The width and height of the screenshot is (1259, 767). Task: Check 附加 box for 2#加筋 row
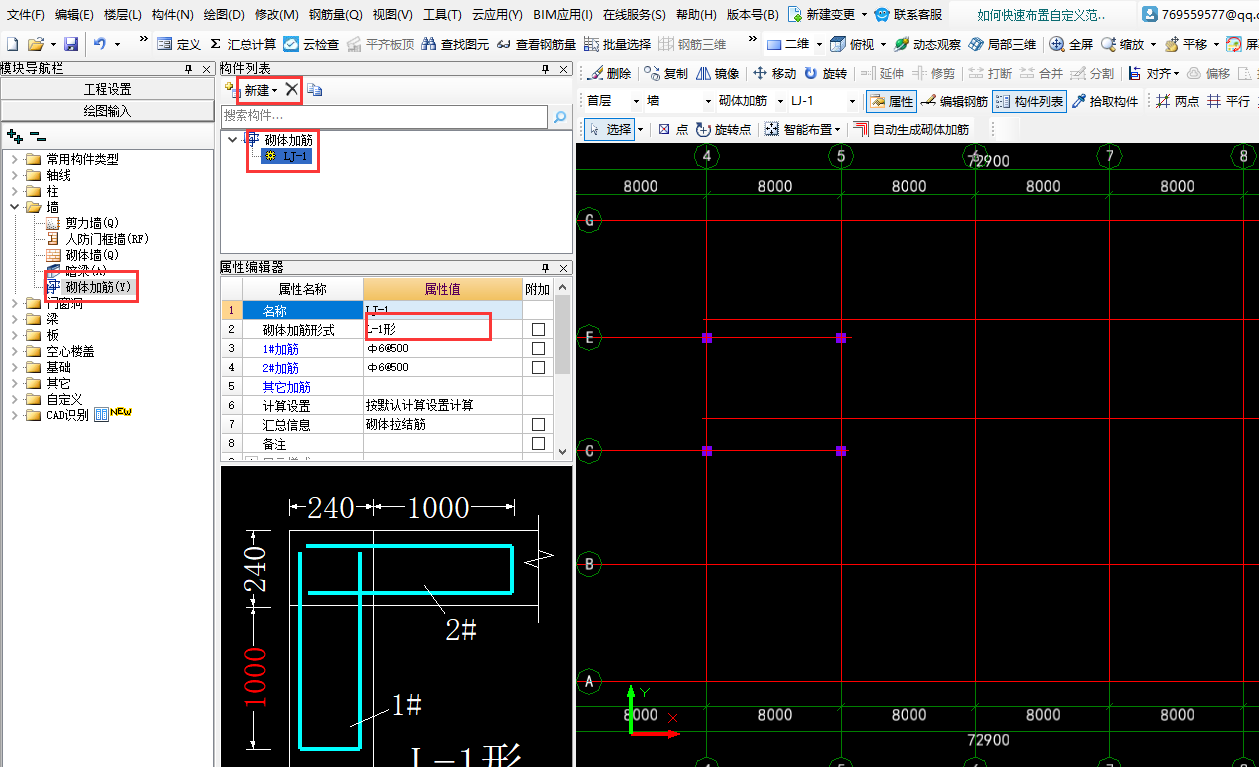(x=538, y=367)
